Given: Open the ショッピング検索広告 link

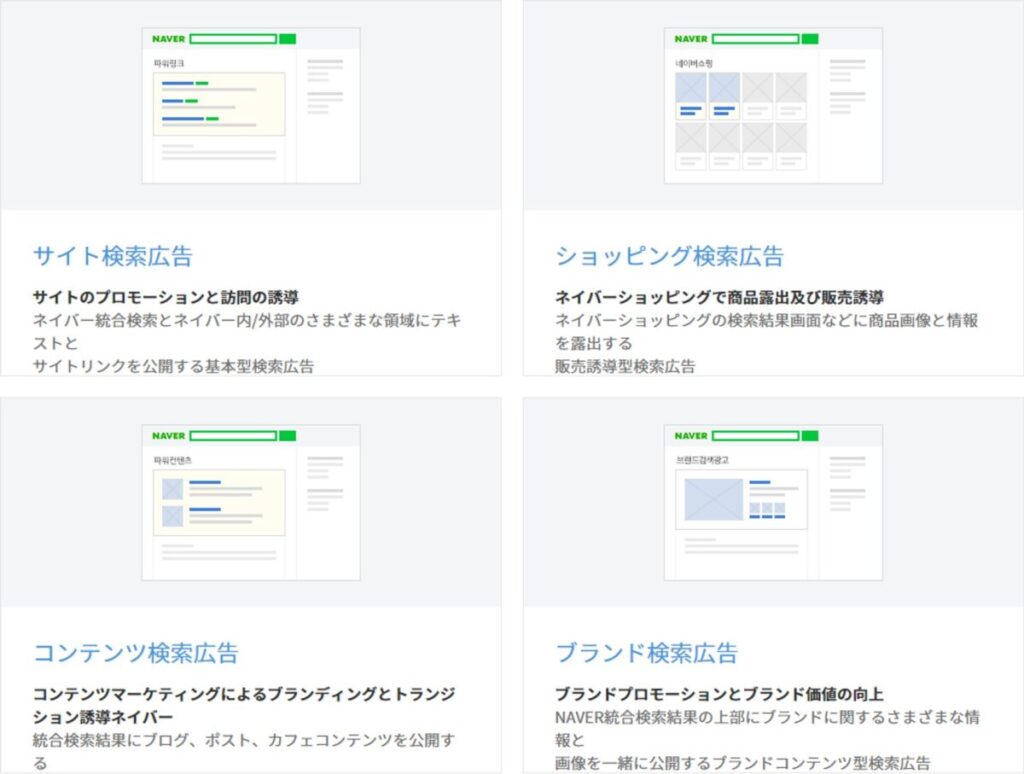Looking at the screenshot, I should pos(669,255).
